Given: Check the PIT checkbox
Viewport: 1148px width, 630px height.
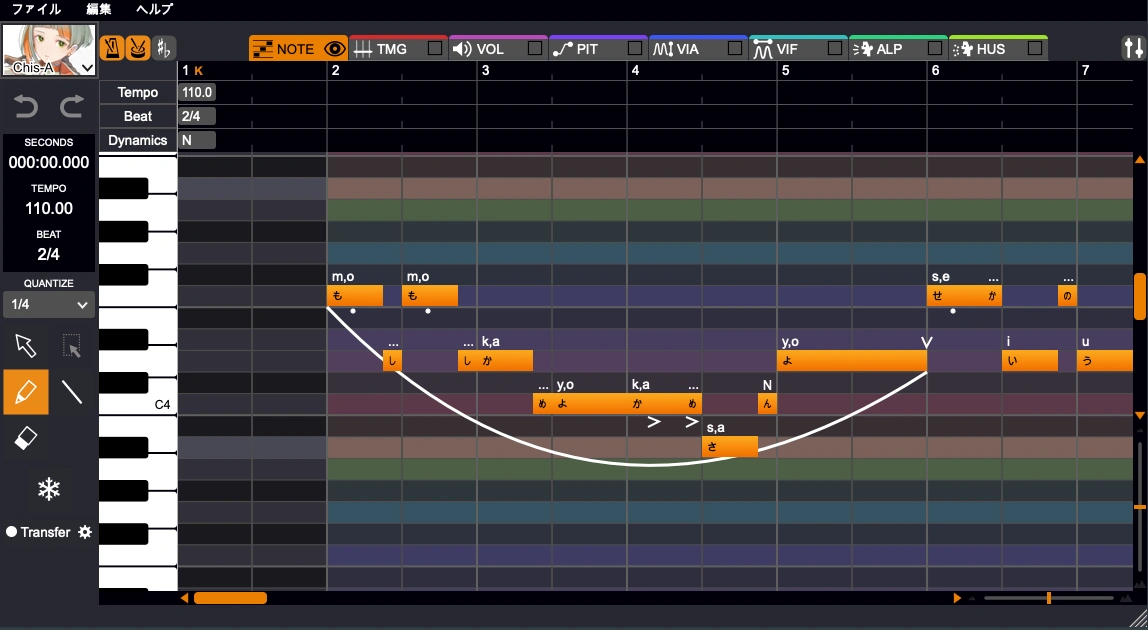Looking at the screenshot, I should [x=635, y=48].
